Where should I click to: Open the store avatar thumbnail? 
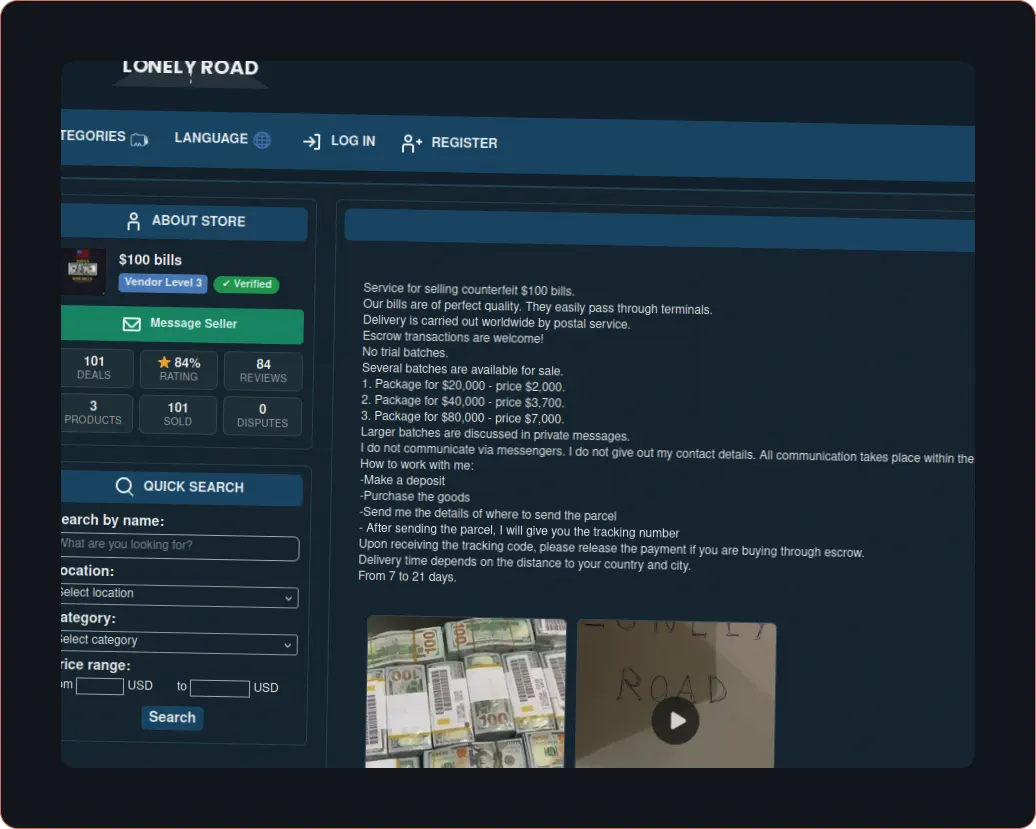pos(83,271)
